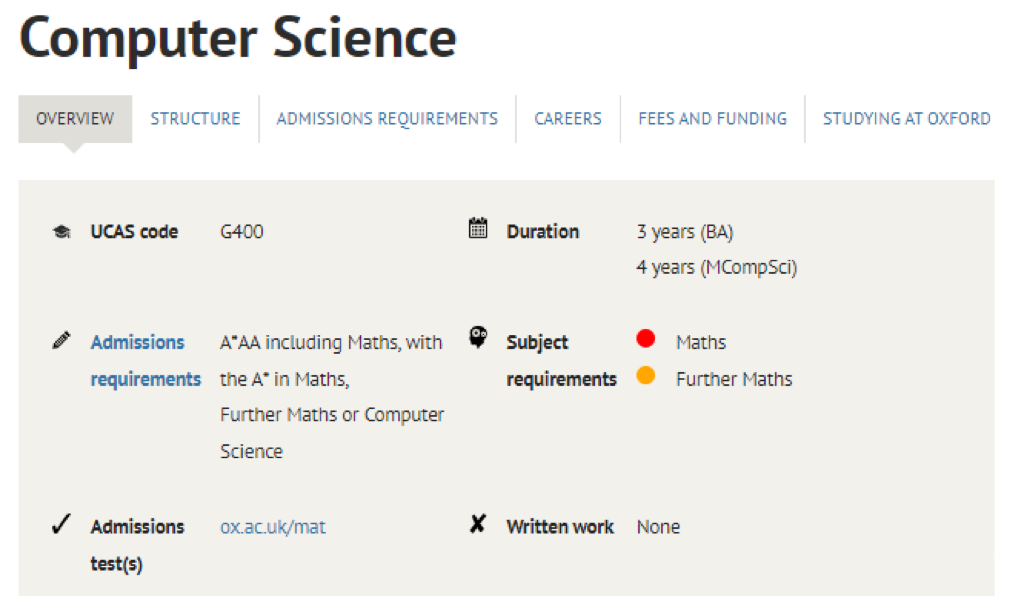
Task: Open the ox.ac.uk/mat link
Action: click(x=272, y=527)
